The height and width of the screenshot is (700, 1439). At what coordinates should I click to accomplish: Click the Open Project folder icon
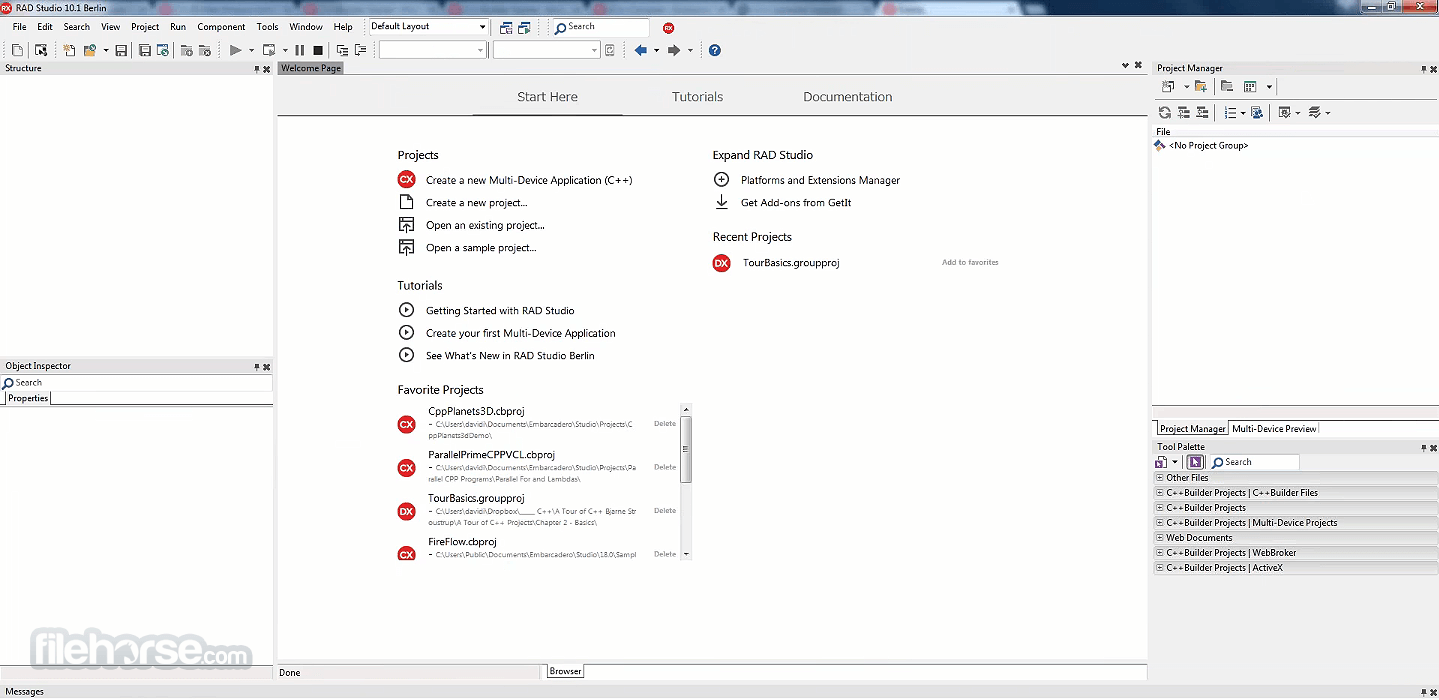click(90, 50)
